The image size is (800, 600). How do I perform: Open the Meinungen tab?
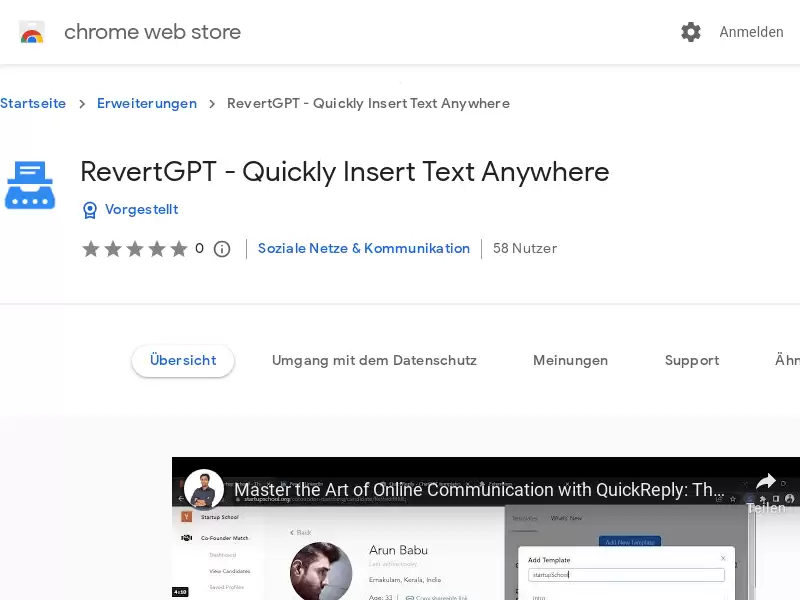click(x=570, y=361)
